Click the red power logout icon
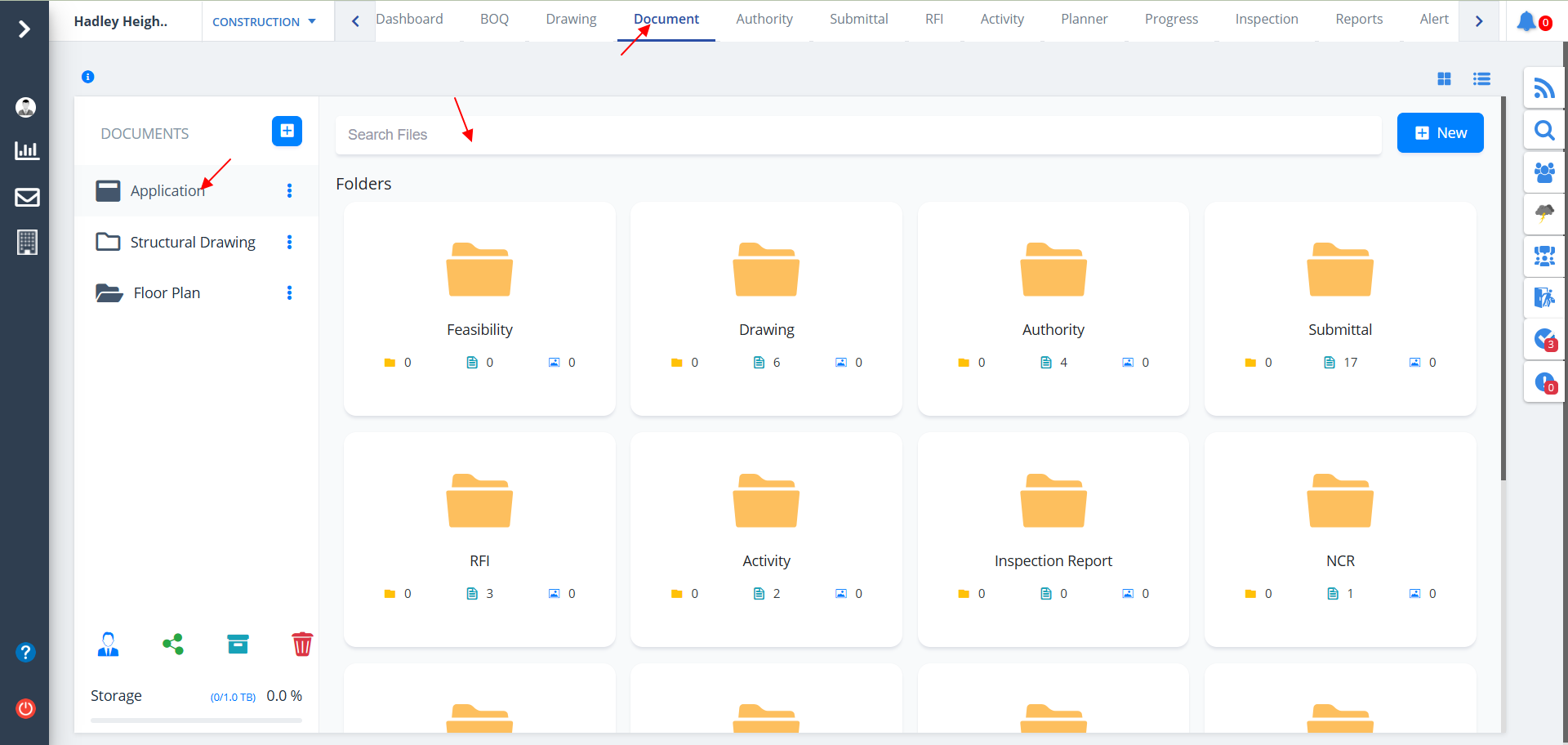Screen dimensions: 1568x745 click(26, 708)
